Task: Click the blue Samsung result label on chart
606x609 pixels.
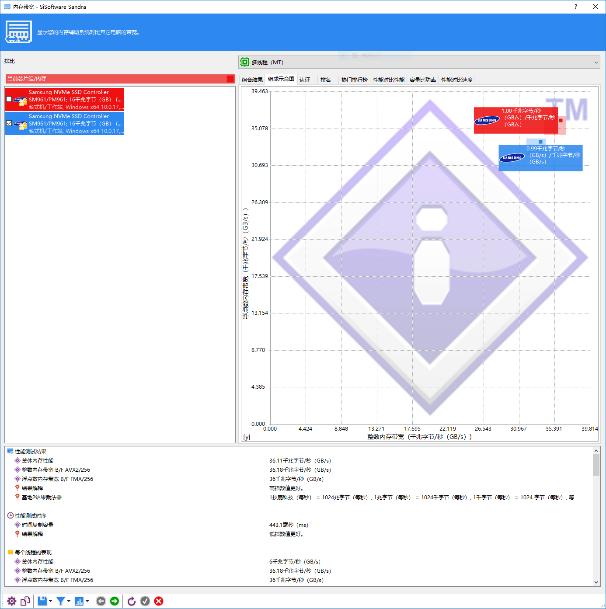Action: [540, 158]
